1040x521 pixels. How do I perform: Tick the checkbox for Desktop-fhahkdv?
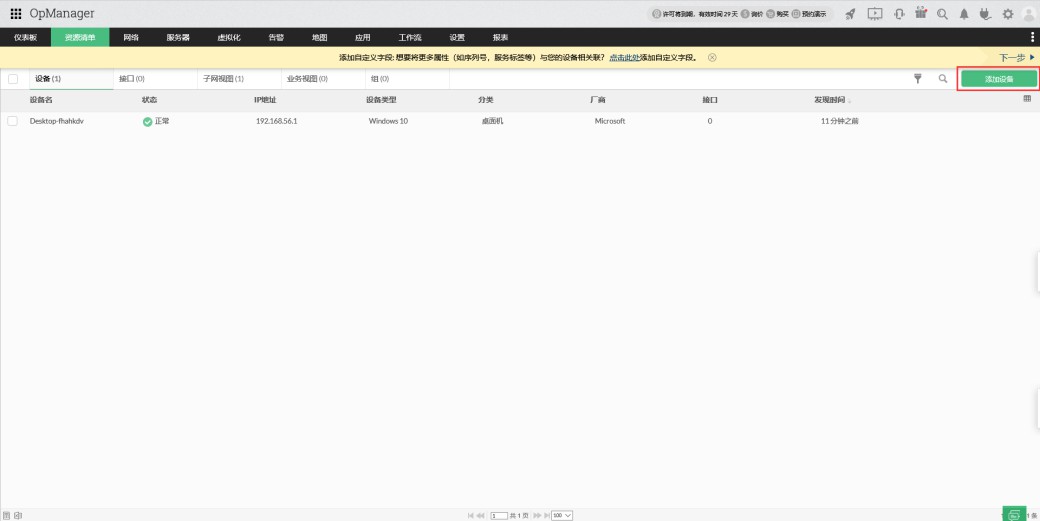[x=12, y=121]
